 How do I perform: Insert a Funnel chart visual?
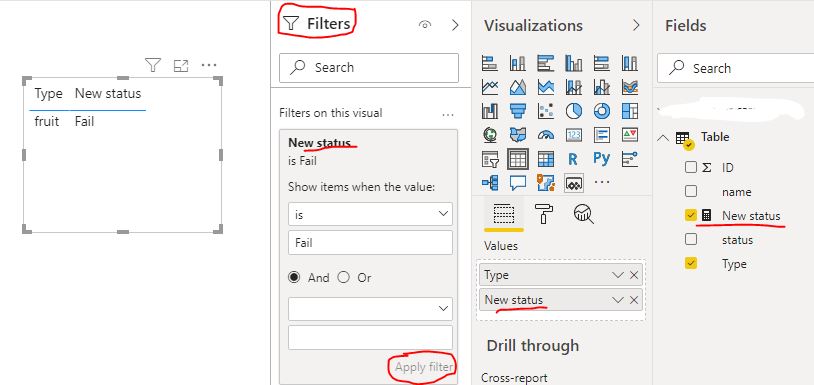(x=518, y=111)
